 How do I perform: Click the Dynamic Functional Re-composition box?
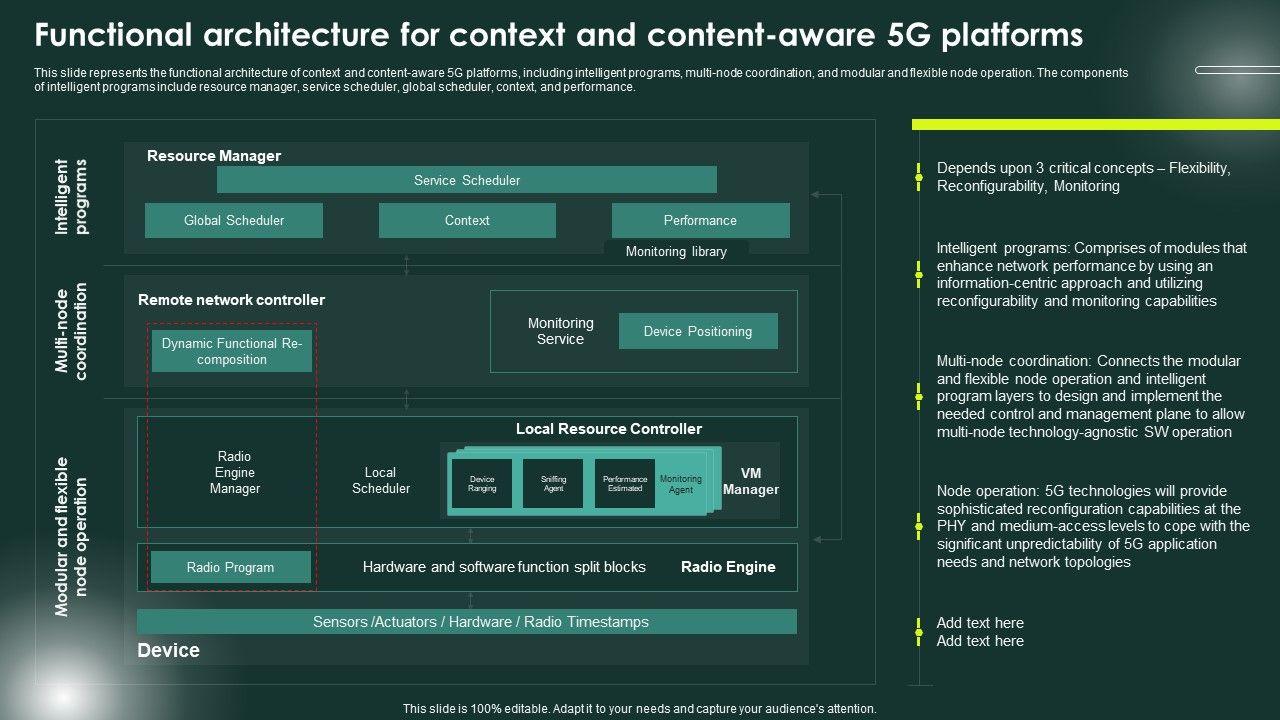click(232, 352)
